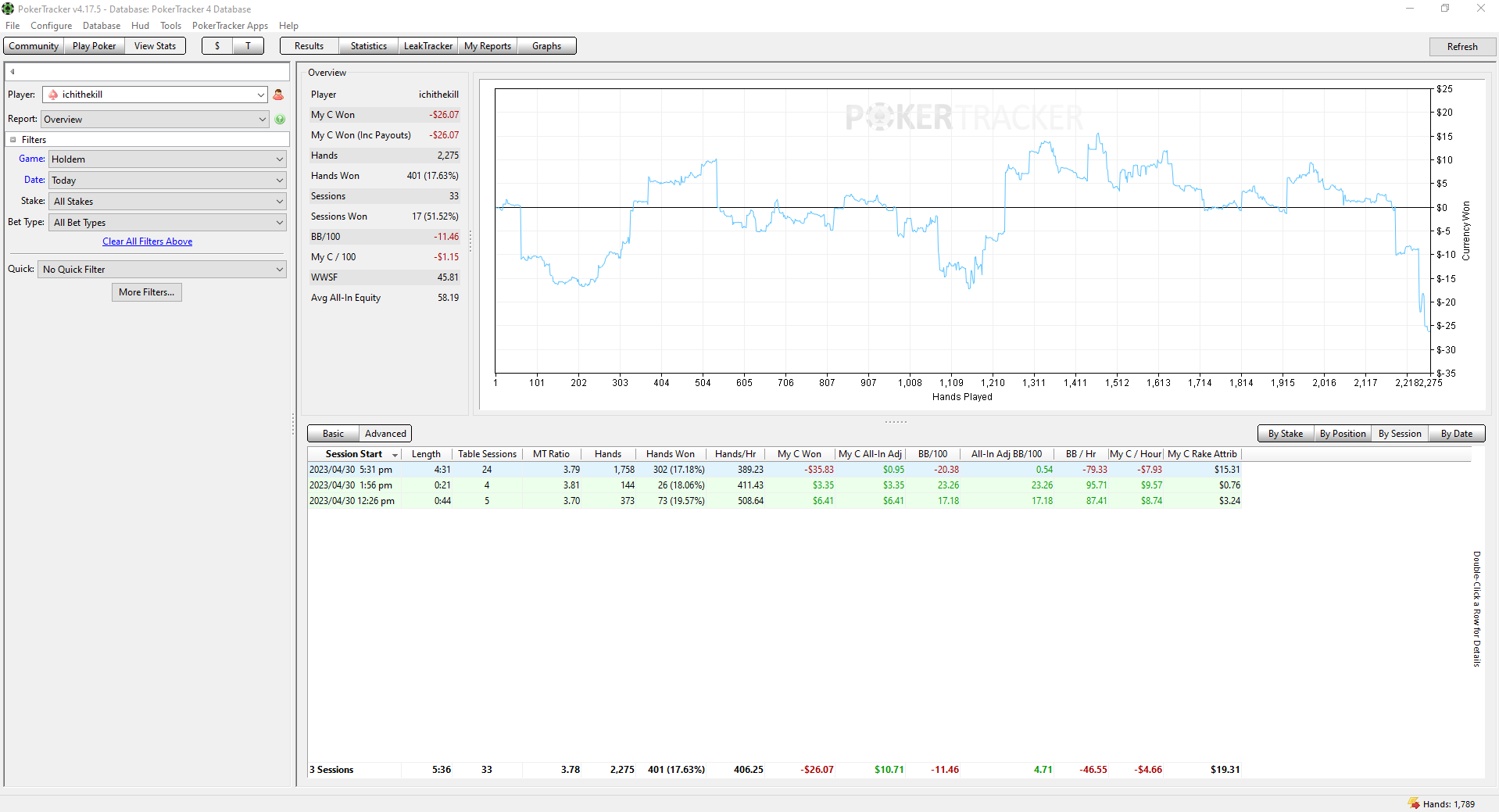The height and width of the screenshot is (812, 1499).
Task: Click the PokerTracker app logo icon
Action: (x=9, y=9)
